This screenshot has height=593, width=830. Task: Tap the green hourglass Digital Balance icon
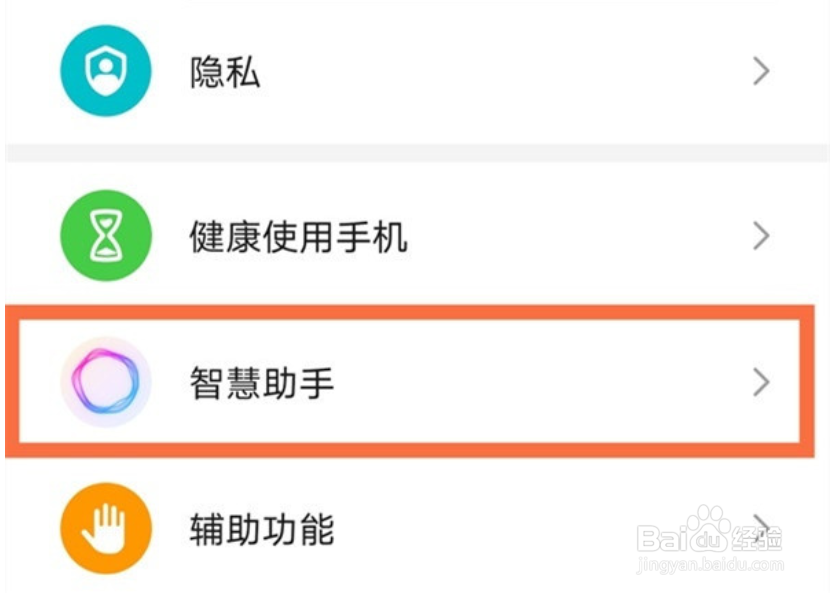click(x=105, y=237)
